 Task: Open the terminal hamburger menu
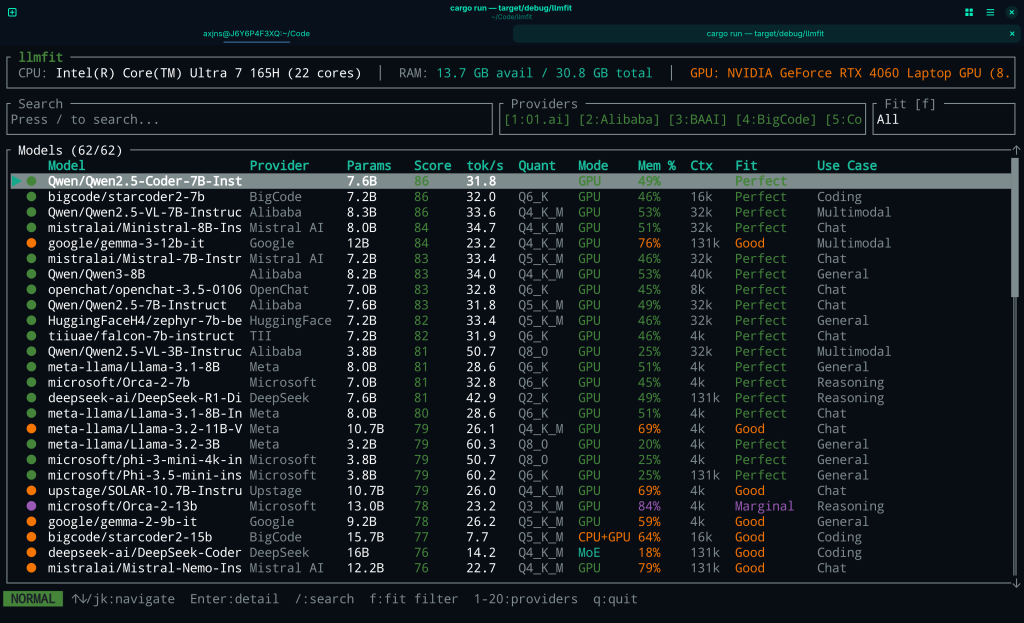coord(990,12)
